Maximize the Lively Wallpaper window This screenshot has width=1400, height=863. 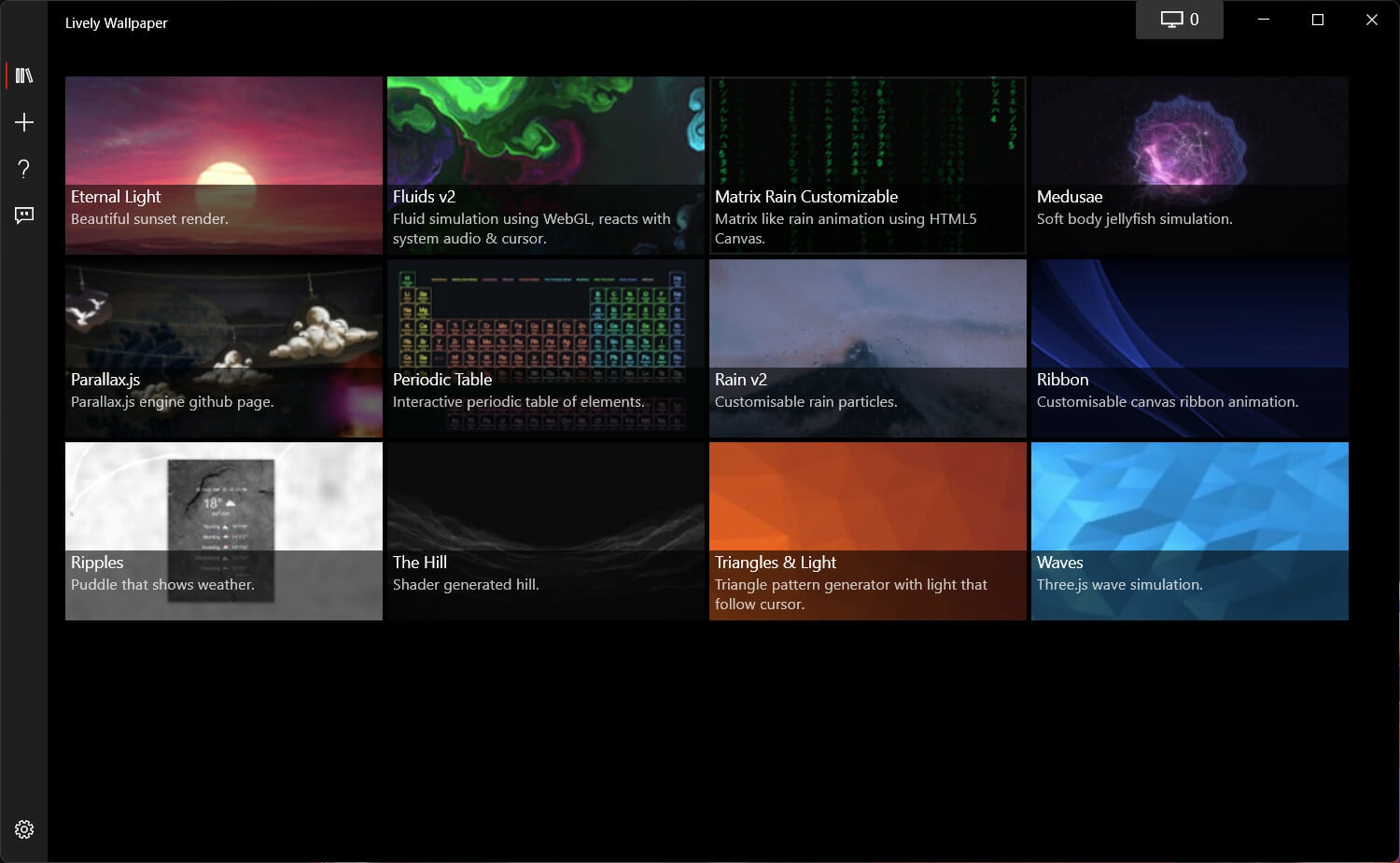click(x=1318, y=20)
